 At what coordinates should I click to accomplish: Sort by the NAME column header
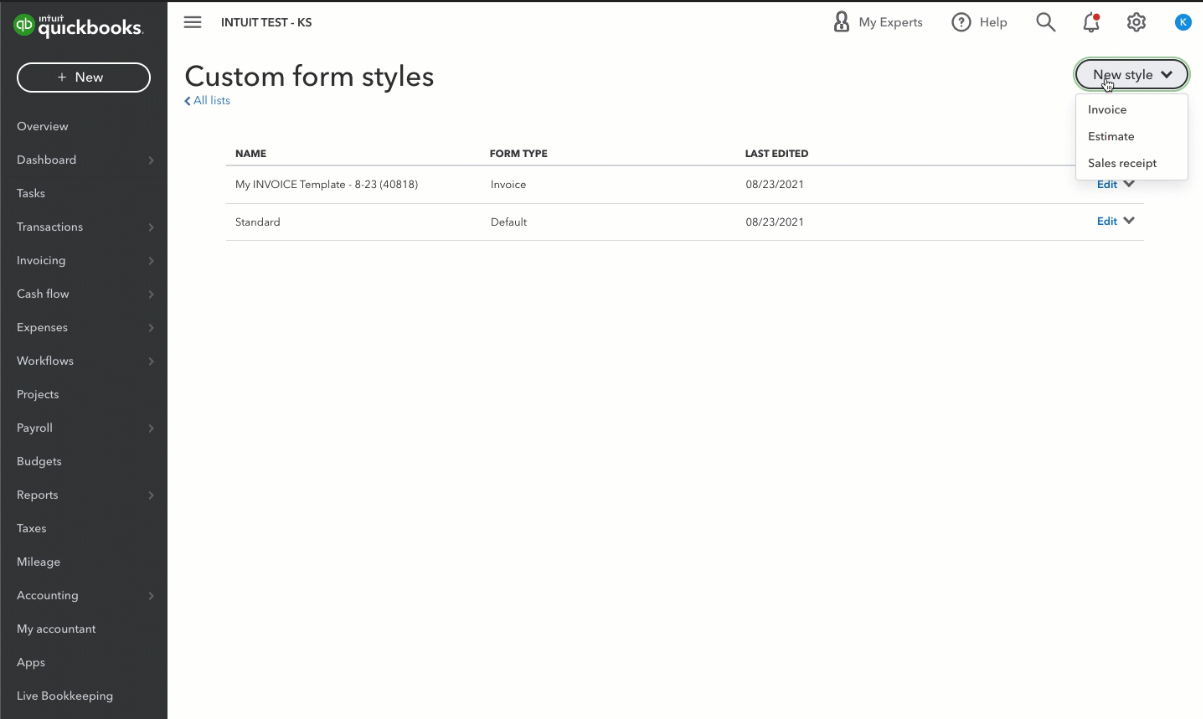point(251,154)
